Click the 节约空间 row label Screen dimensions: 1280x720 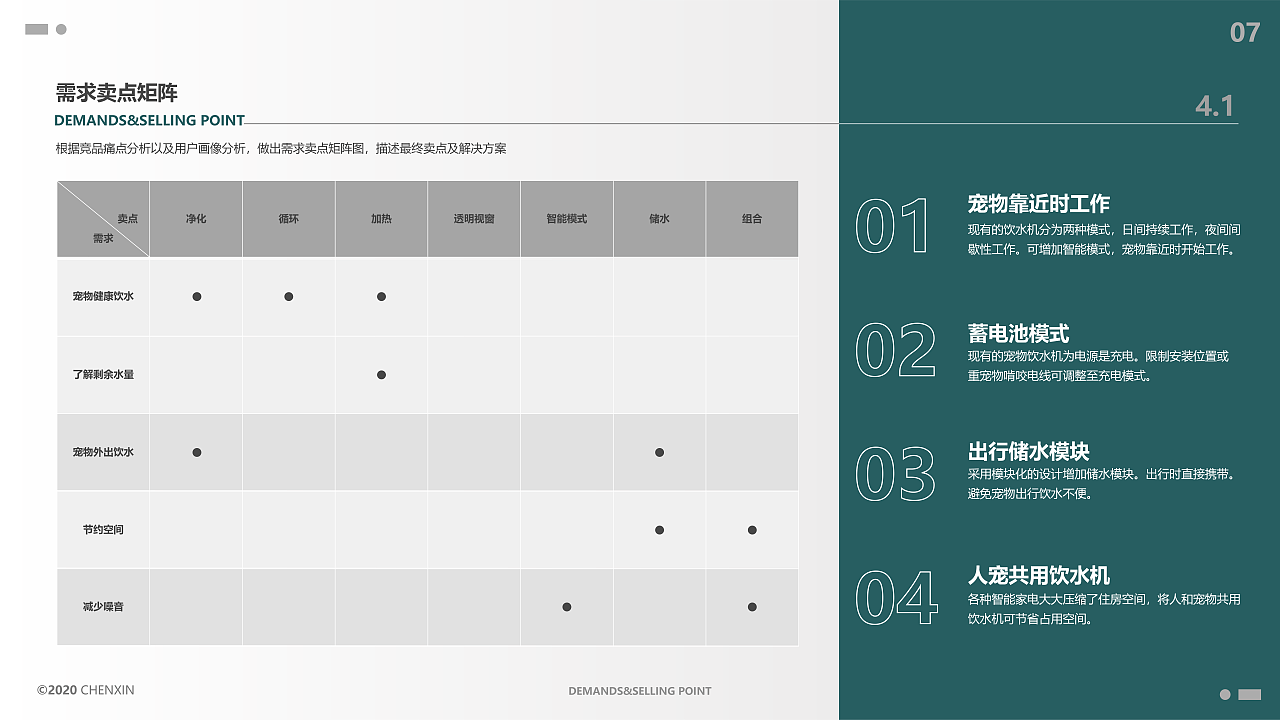click(103, 530)
